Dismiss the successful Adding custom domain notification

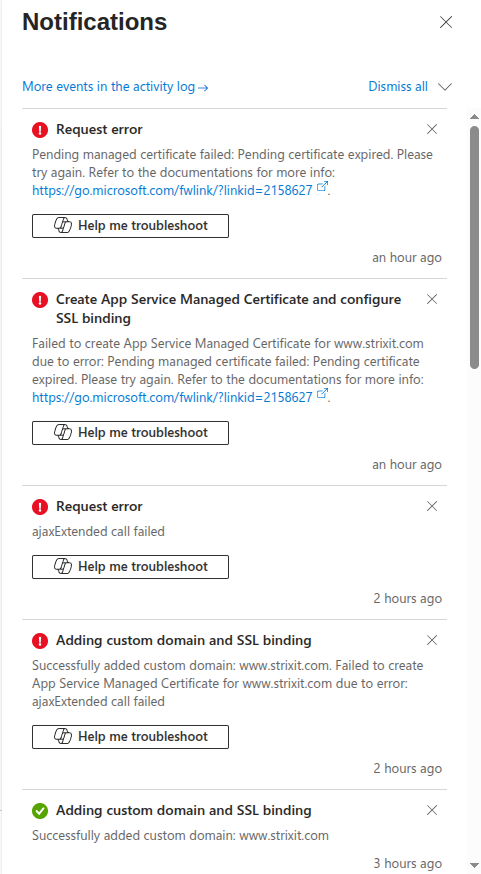431,810
